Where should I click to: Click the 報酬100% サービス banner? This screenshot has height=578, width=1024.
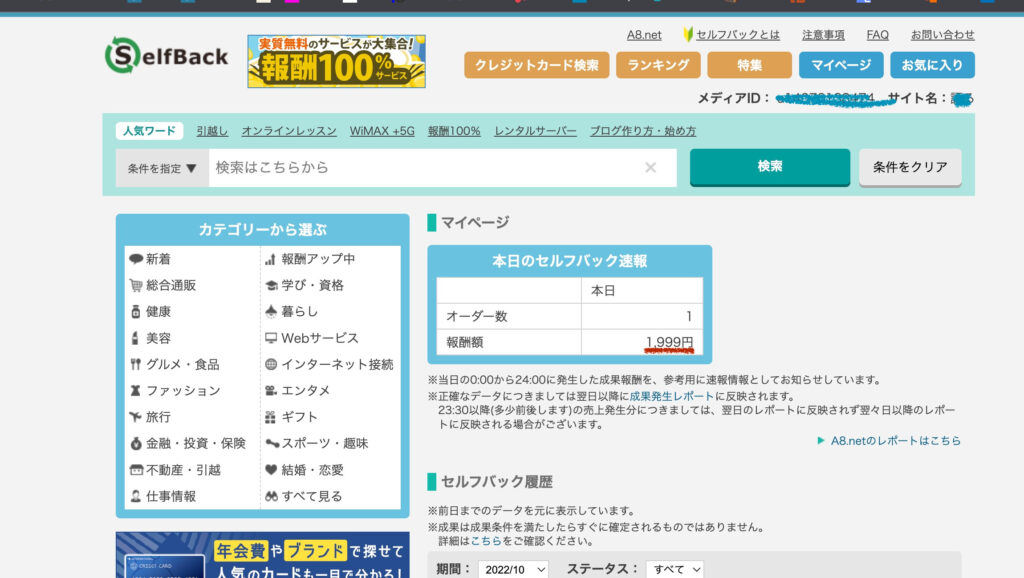(336, 61)
